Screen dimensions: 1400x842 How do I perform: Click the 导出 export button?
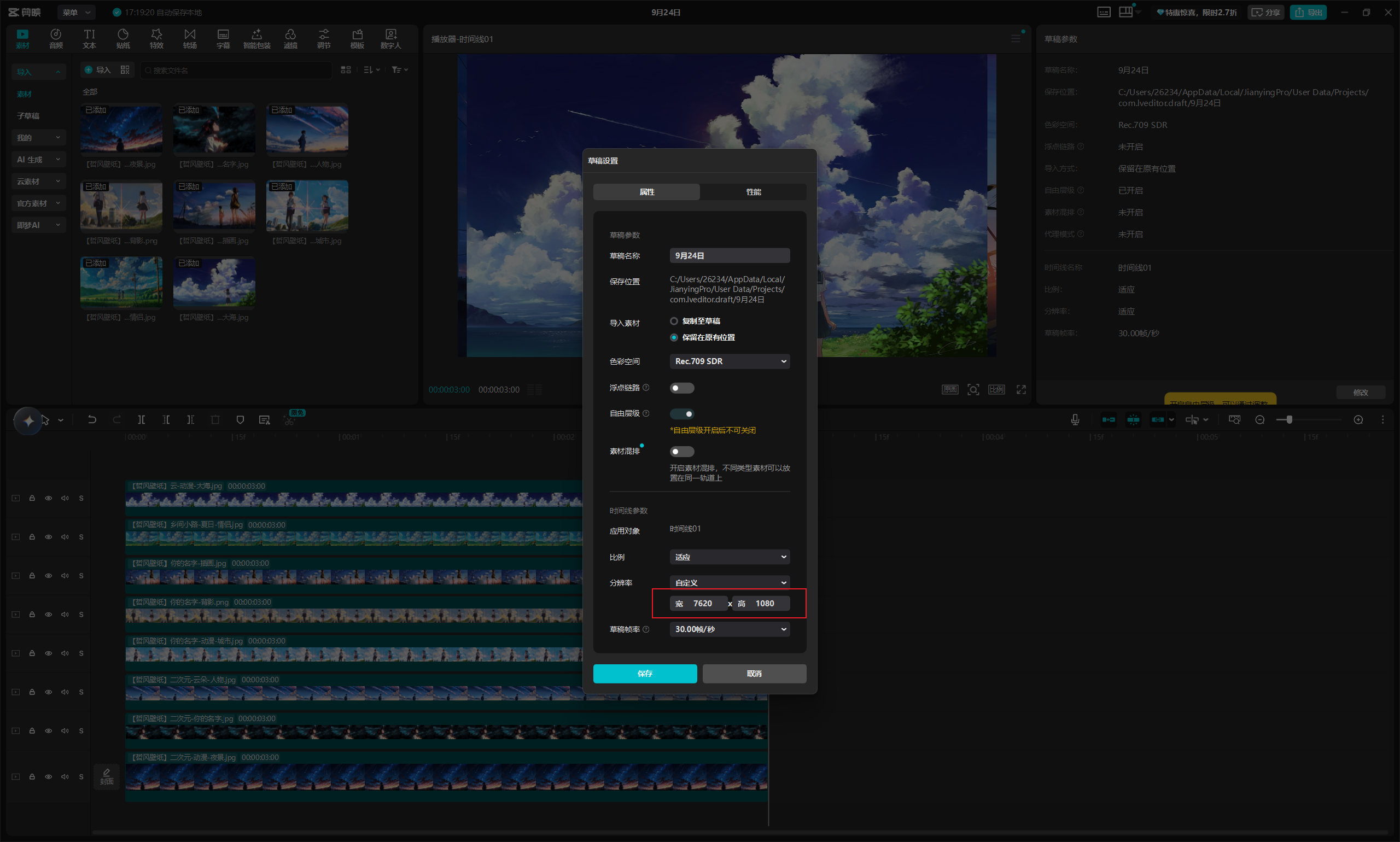point(1308,12)
